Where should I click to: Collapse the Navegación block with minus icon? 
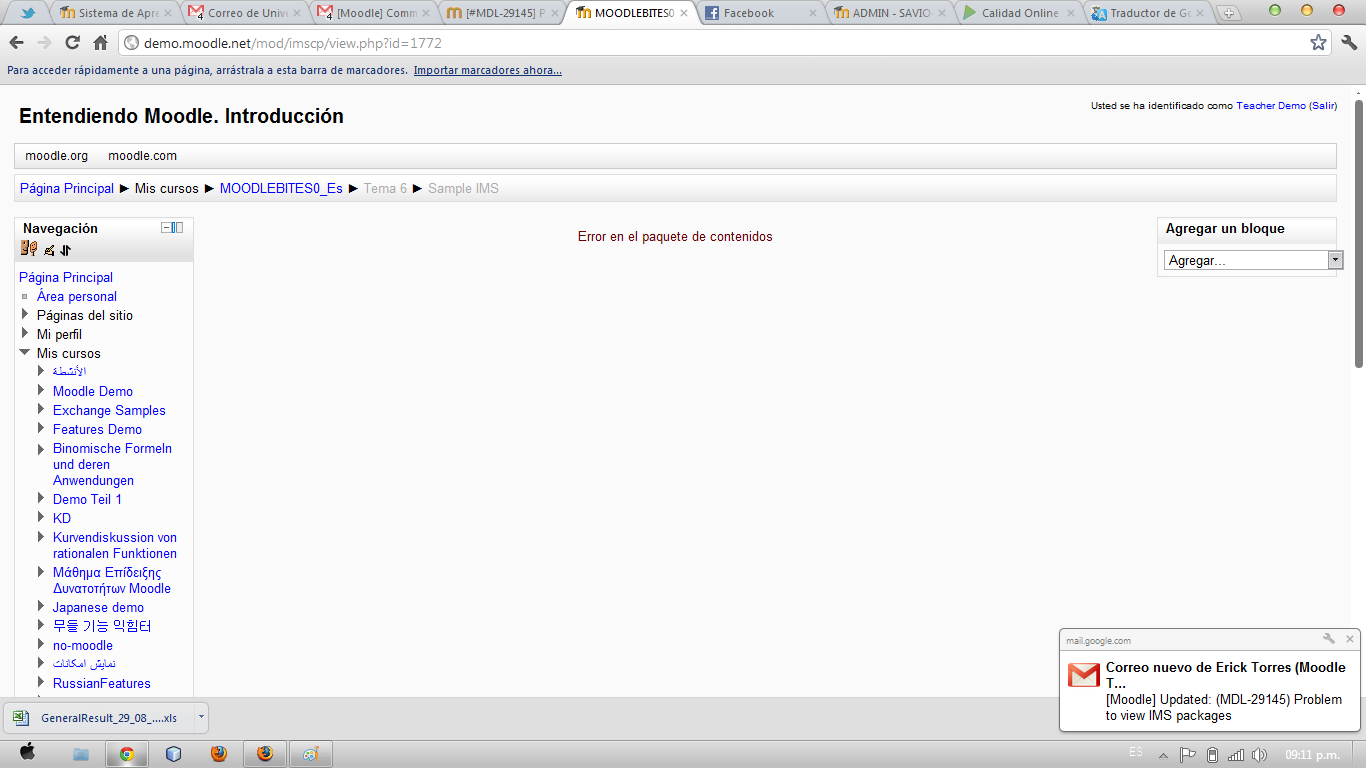(x=167, y=228)
